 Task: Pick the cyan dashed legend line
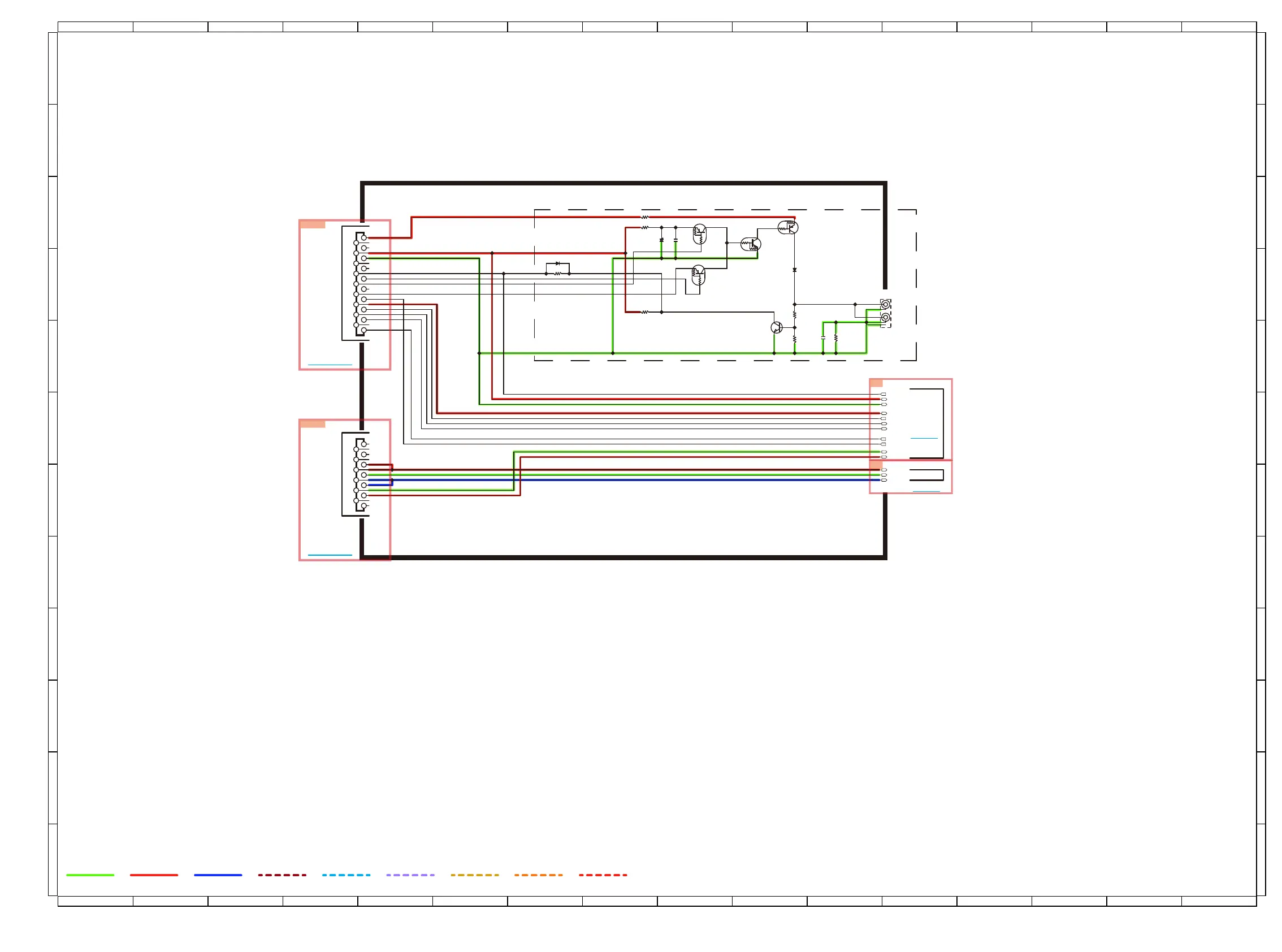point(347,875)
